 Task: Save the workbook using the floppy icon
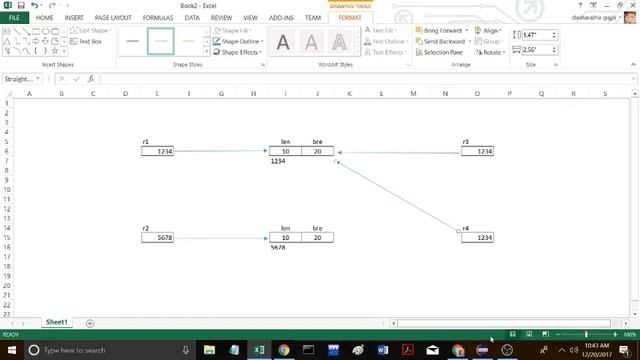(21, 5)
